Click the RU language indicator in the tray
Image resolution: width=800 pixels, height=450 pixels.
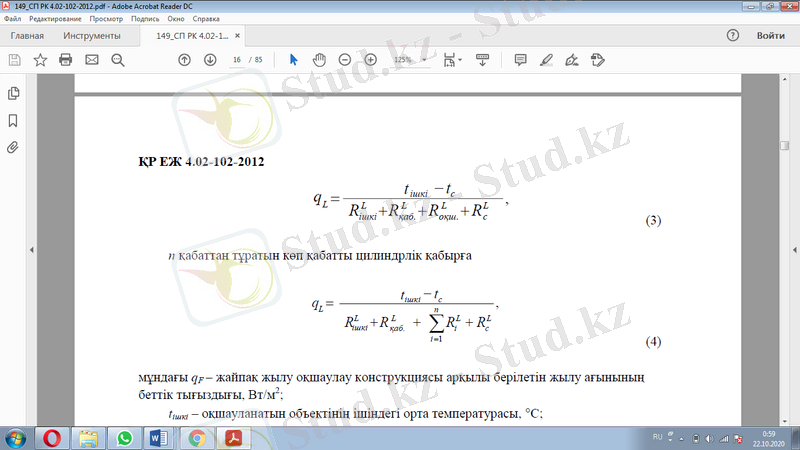pyautogui.click(x=657, y=437)
